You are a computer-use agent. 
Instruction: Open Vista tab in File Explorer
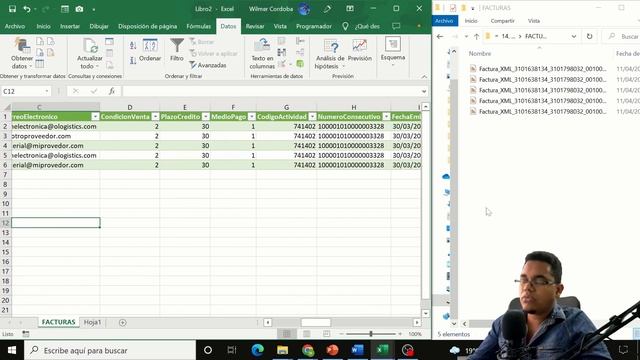click(x=534, y=21)
